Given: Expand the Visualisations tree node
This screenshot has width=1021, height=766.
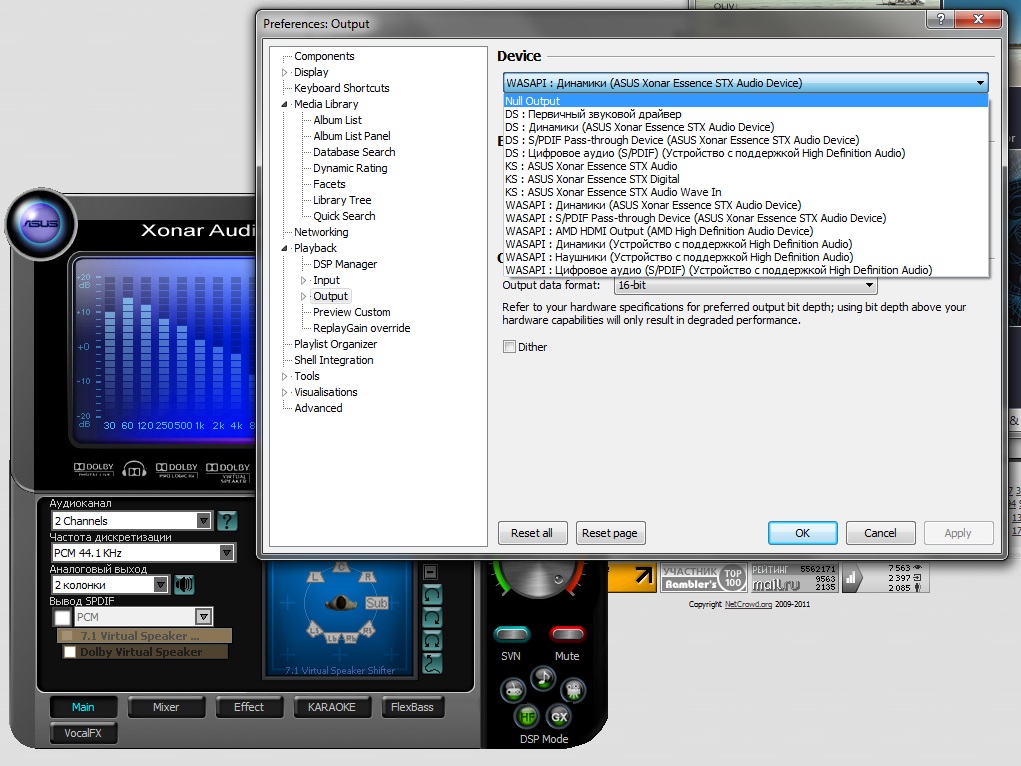Looking at the screenshot, I should (285, 392).
